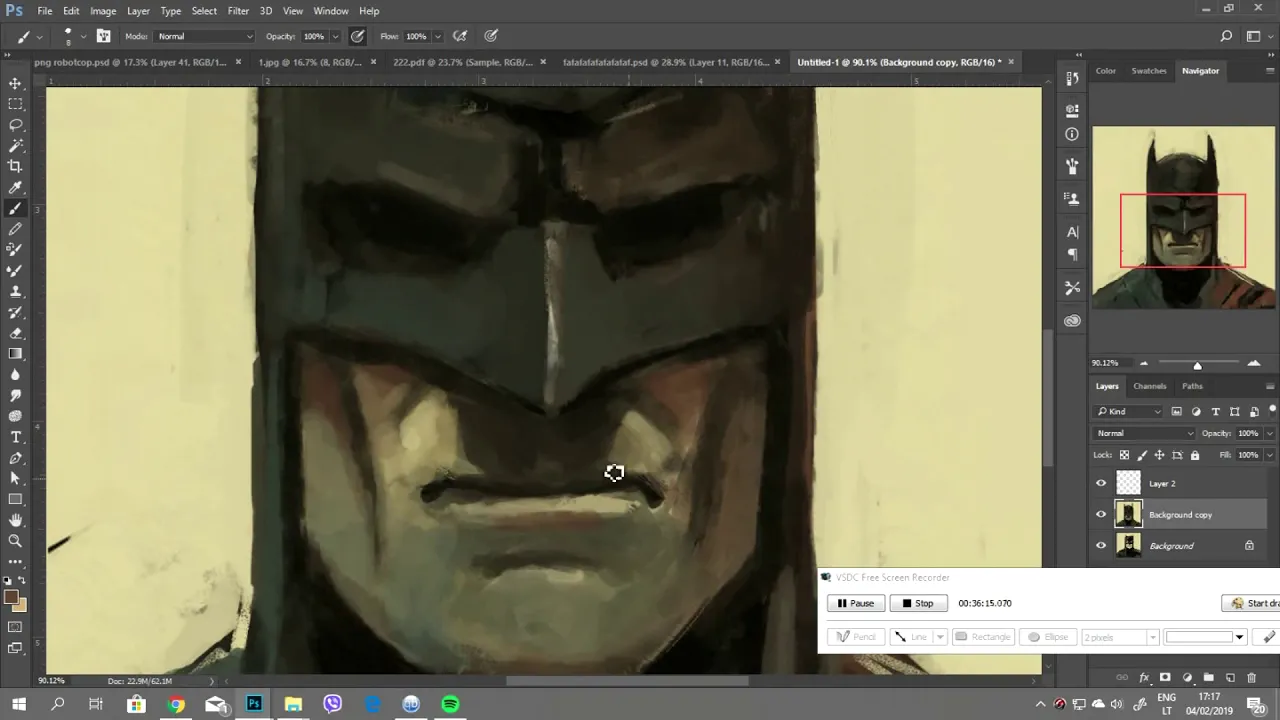1280x720 pixels.
Task: Open Photoshop search icon in options bar
Action: 1227,36
